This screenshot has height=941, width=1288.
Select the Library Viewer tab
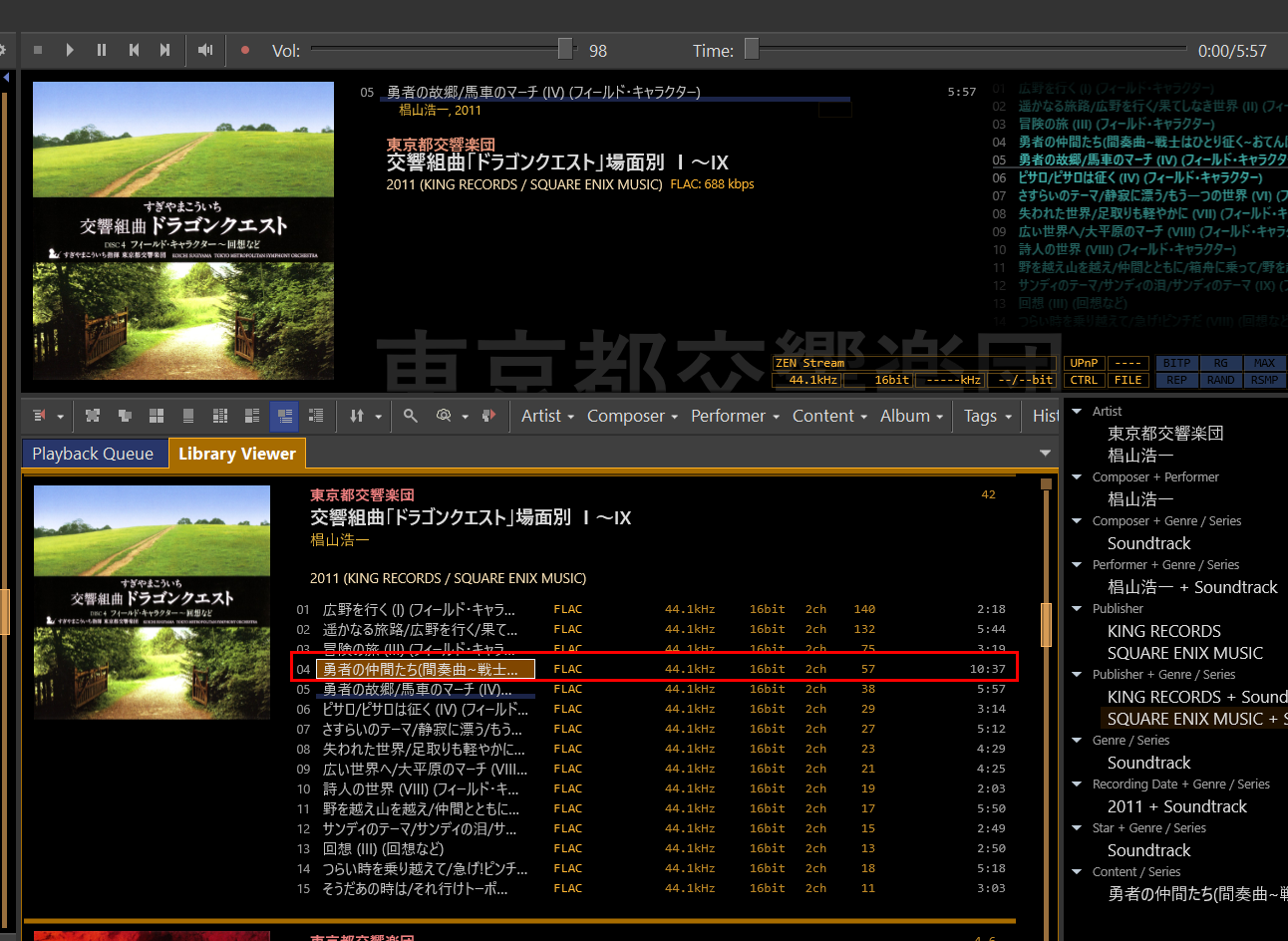tap(236, 454)
